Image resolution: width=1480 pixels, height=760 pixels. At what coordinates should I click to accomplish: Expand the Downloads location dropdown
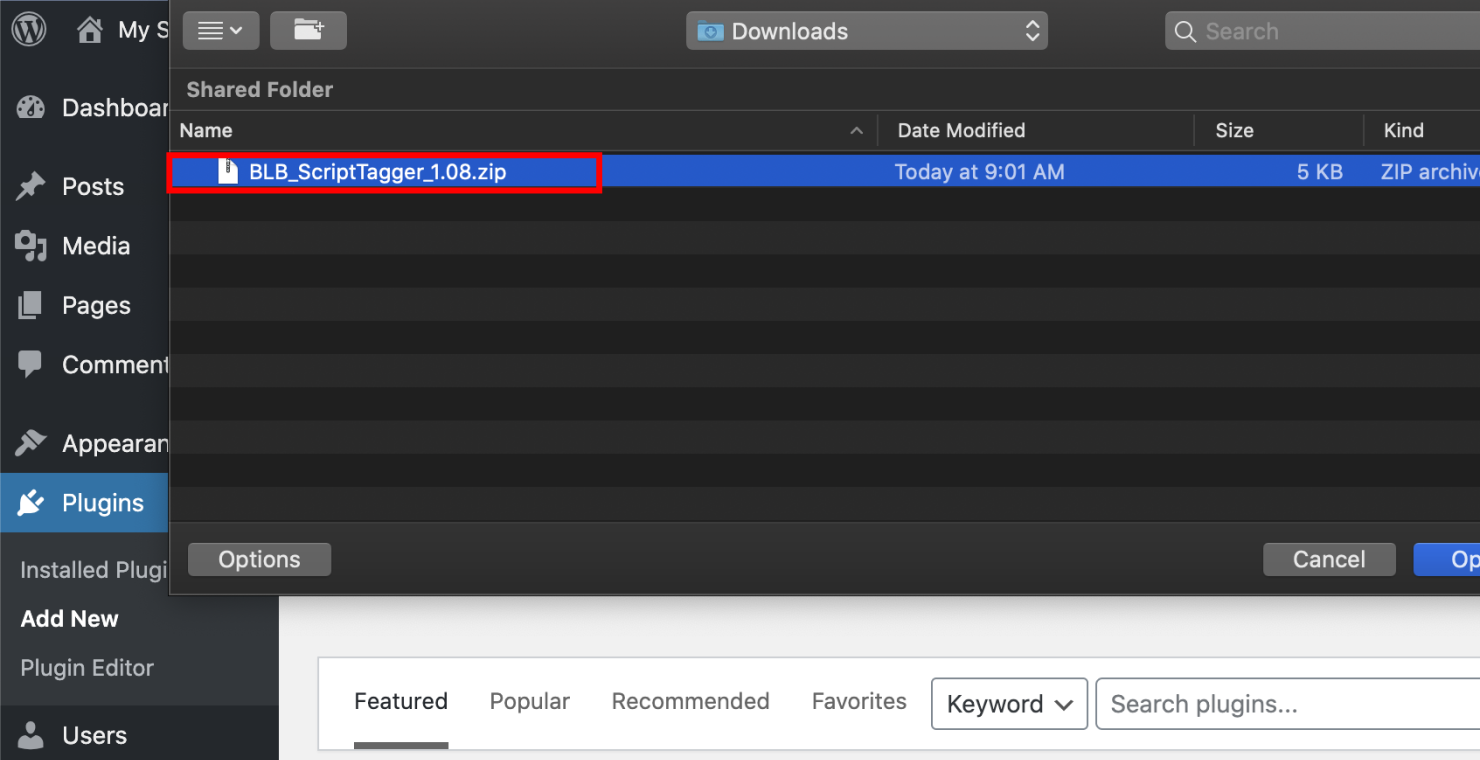(x=867, y=31)
